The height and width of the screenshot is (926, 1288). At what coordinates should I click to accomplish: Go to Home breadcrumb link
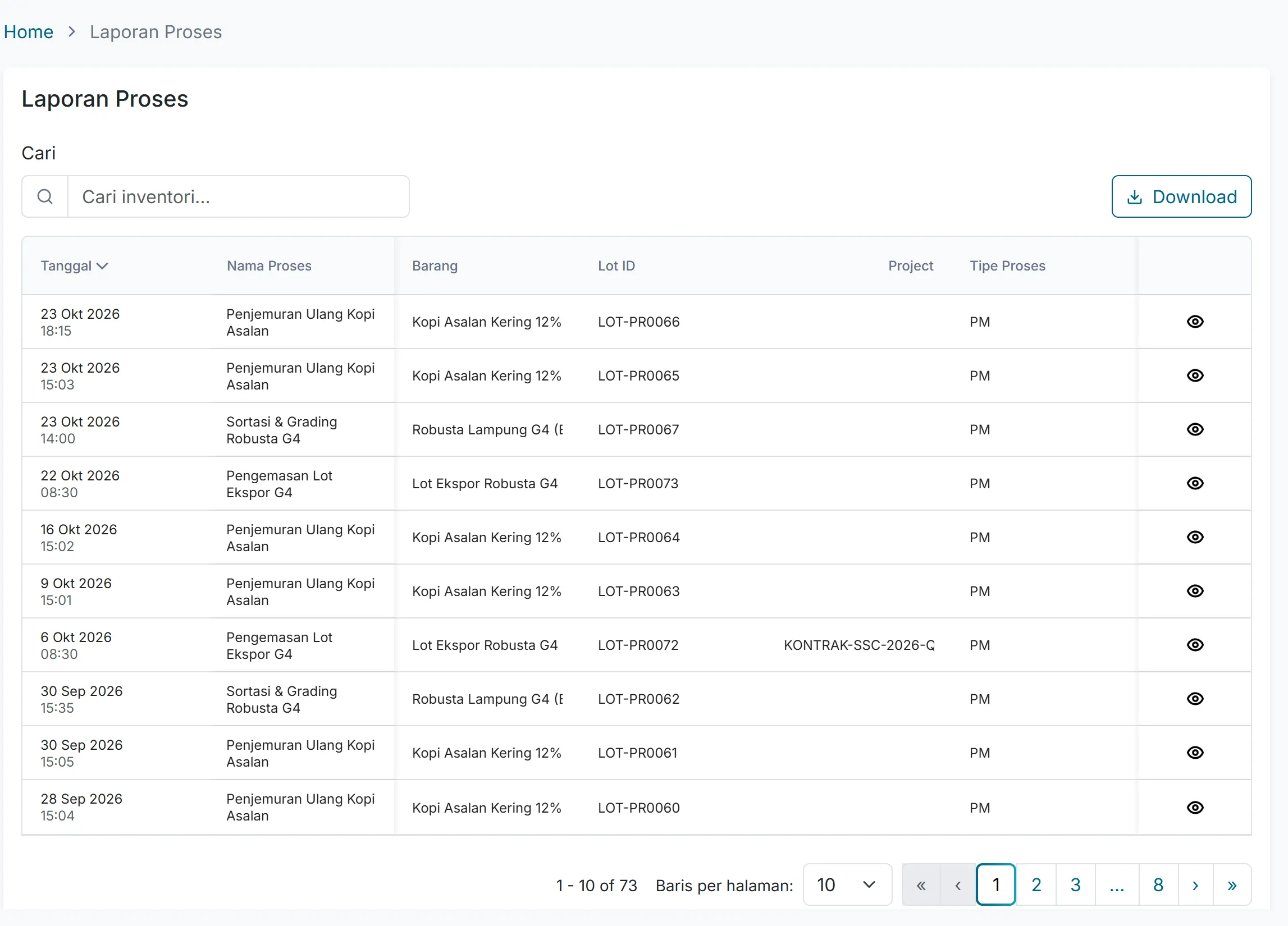tap(29, 32)
